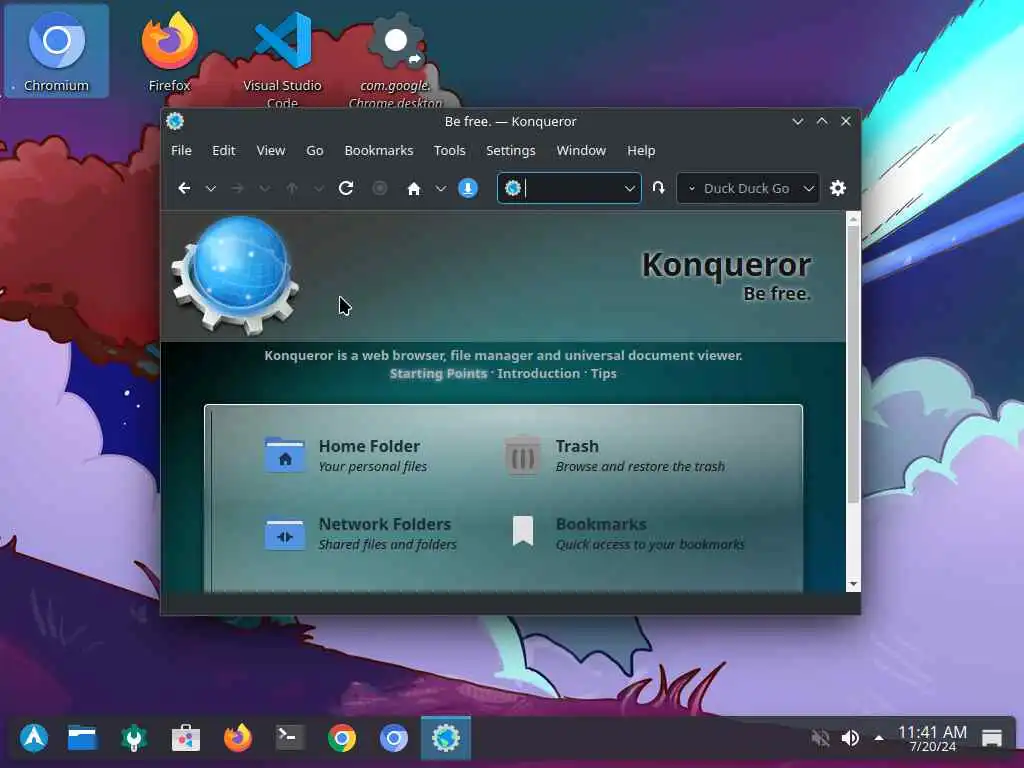Launch Firefox from the taskbar
This screenshot has width=1024, height=768.
238,738
